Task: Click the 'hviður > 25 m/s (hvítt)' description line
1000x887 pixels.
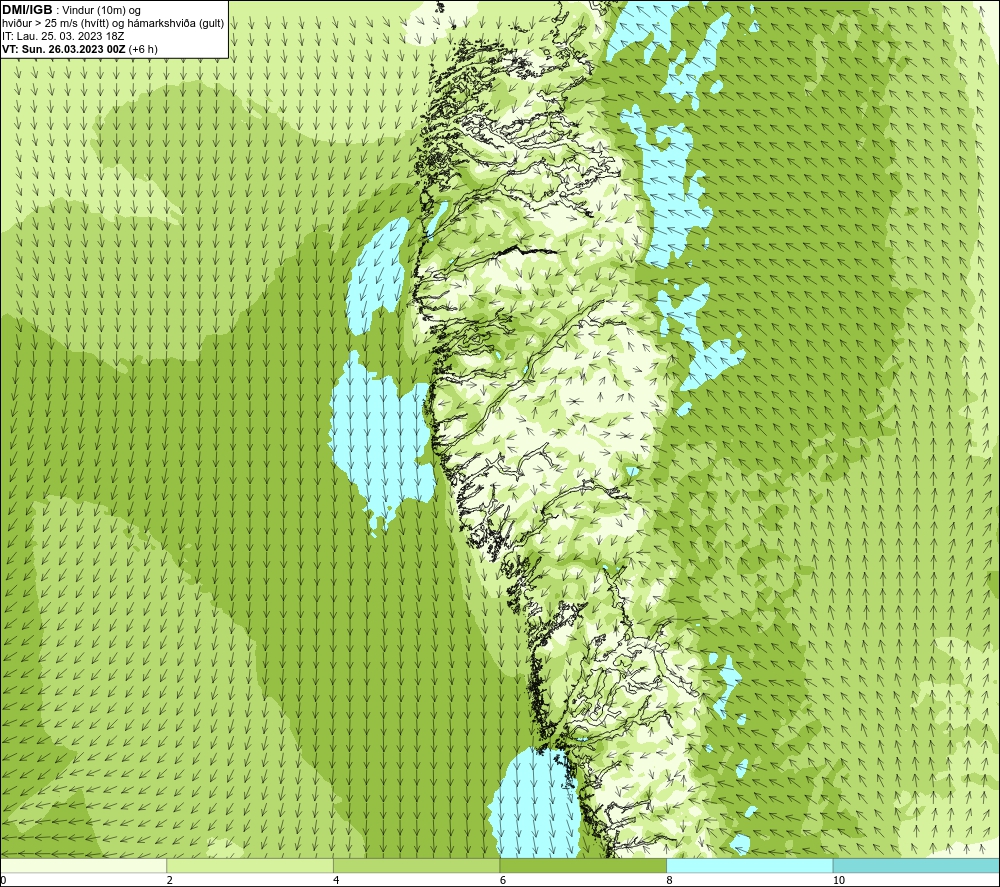Action: click(113, 23)
